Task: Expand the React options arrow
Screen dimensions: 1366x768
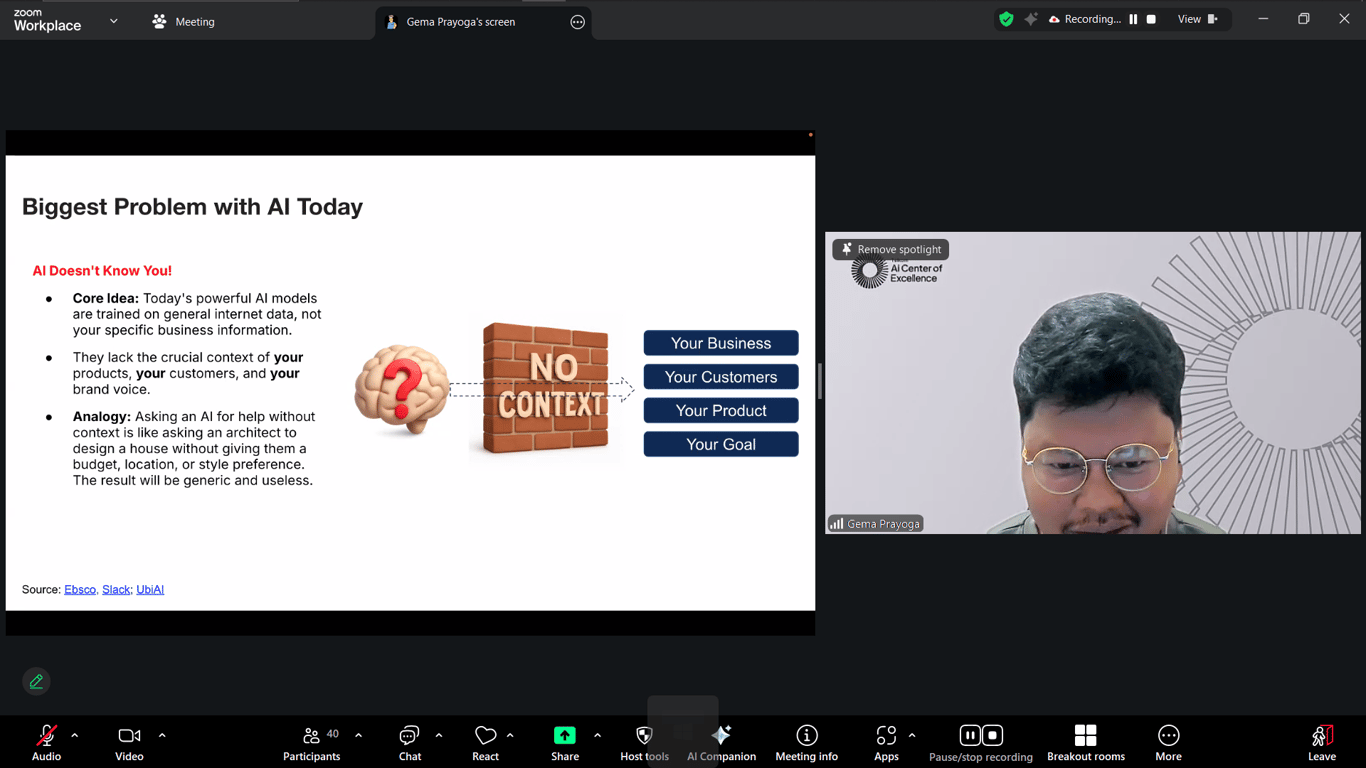Action: [x=510, y=736]
